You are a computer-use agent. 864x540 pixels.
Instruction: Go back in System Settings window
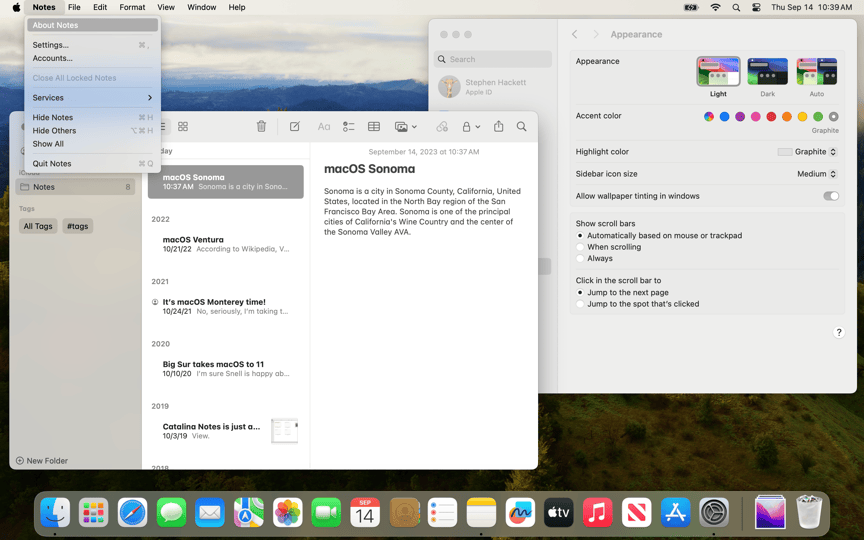(575, 34)
